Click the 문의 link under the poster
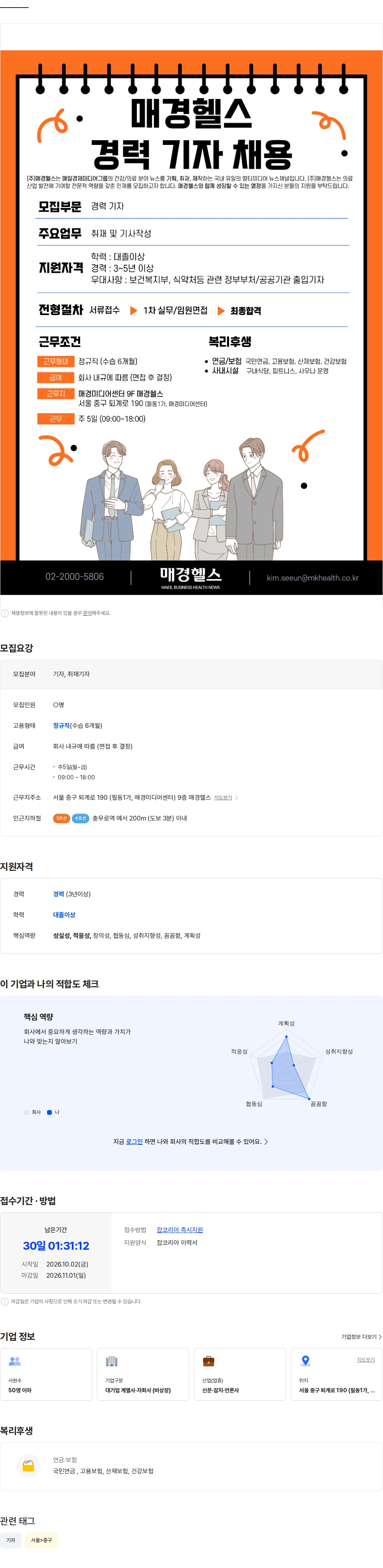 tap(87, 613)
